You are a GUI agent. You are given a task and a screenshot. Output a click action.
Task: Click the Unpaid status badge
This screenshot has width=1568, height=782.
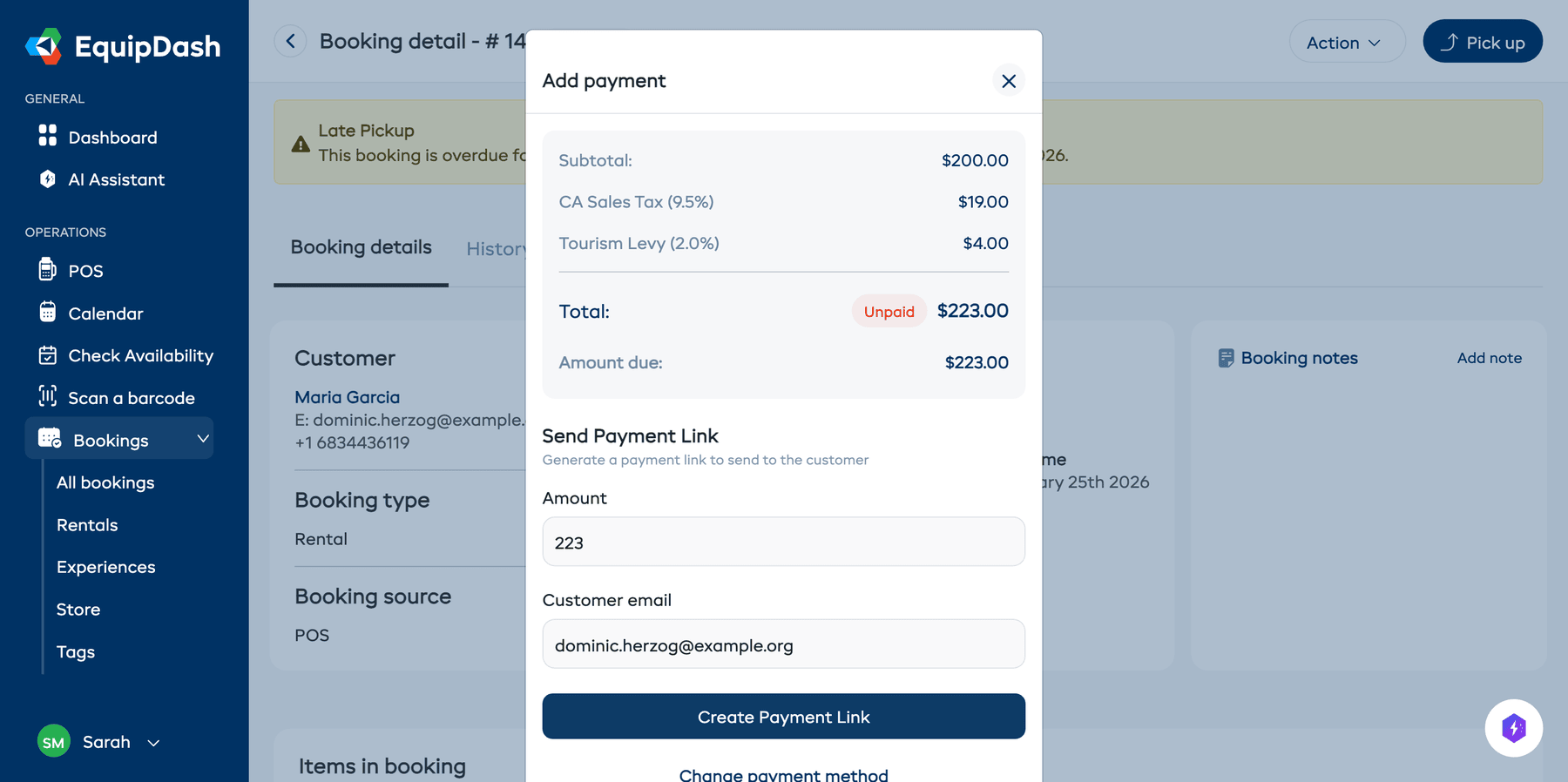[x=889, y=312]
